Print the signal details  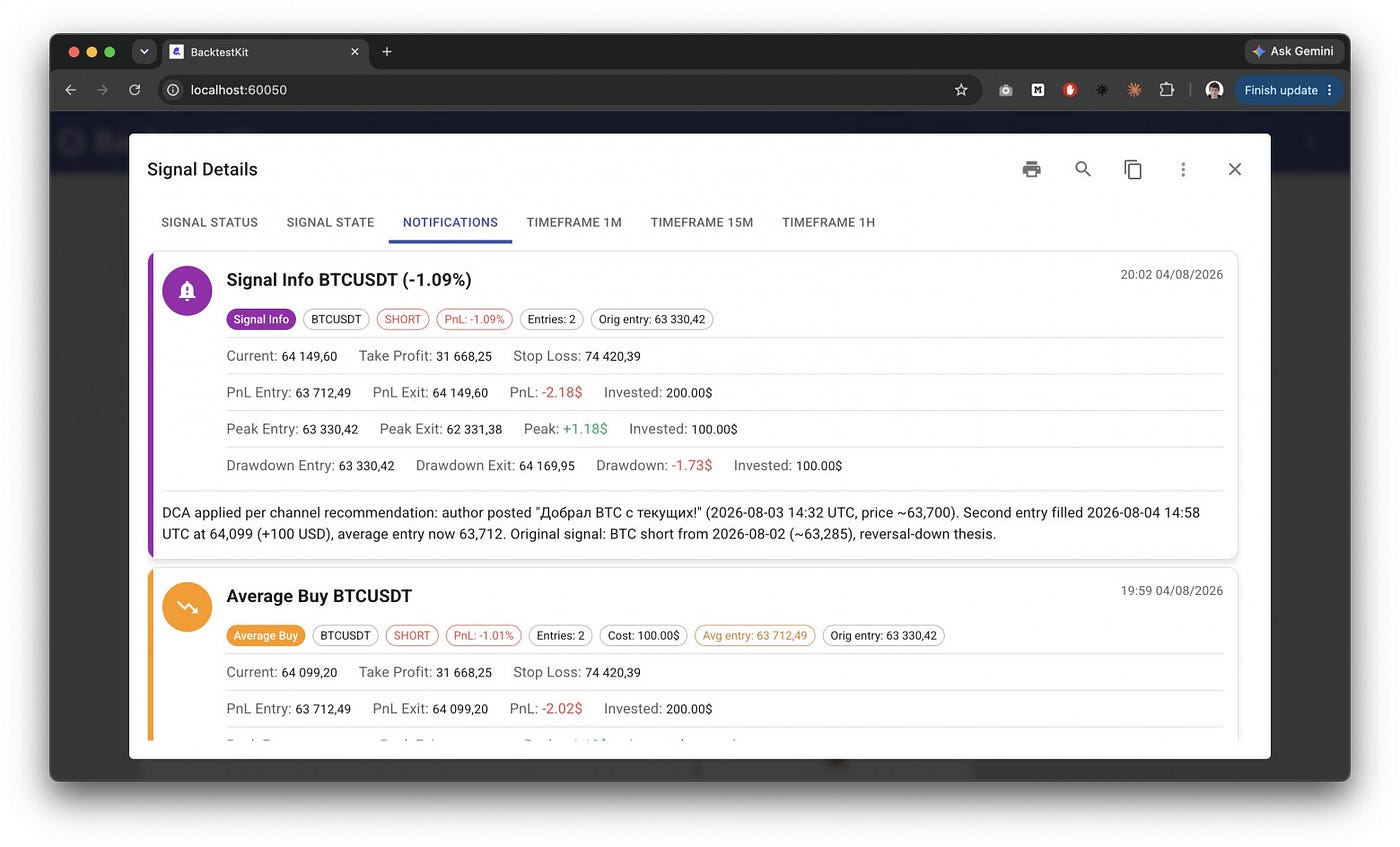point(1032,169)
